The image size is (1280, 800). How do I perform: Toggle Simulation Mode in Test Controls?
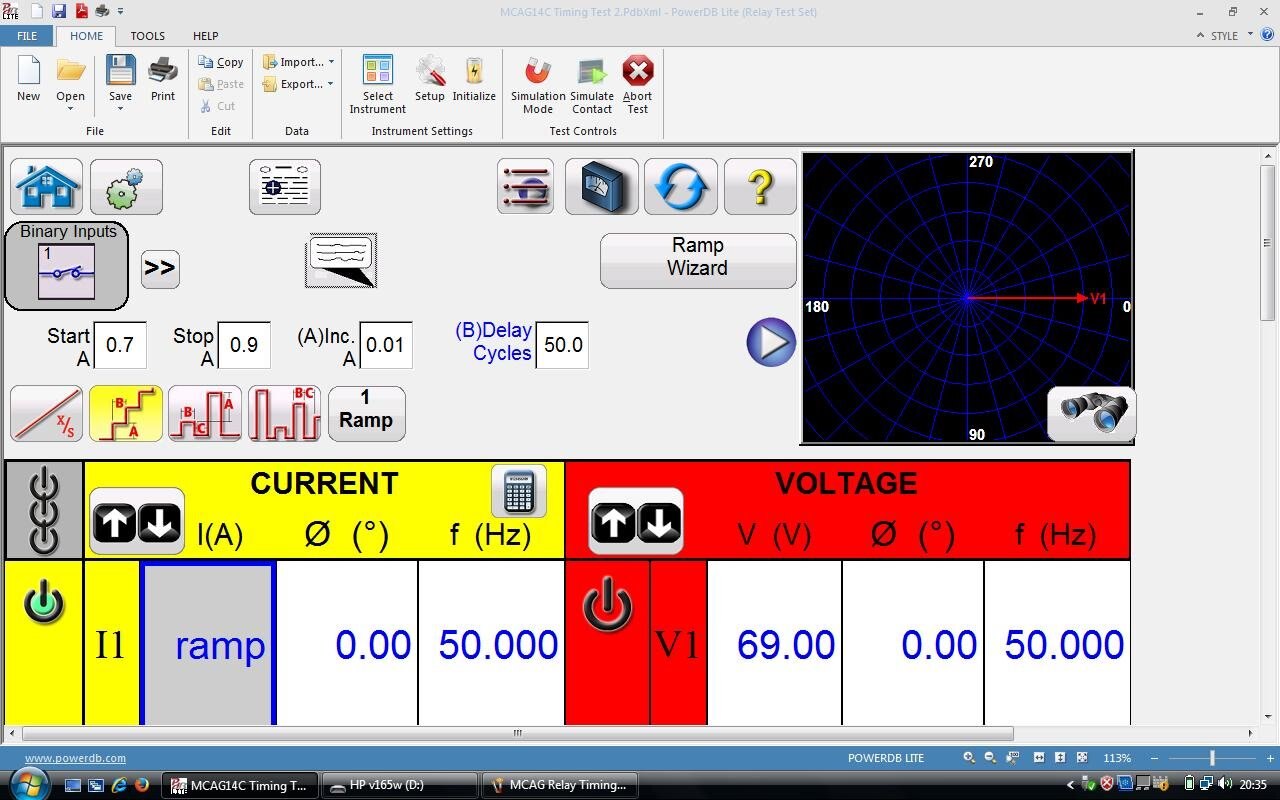[538, 85]
